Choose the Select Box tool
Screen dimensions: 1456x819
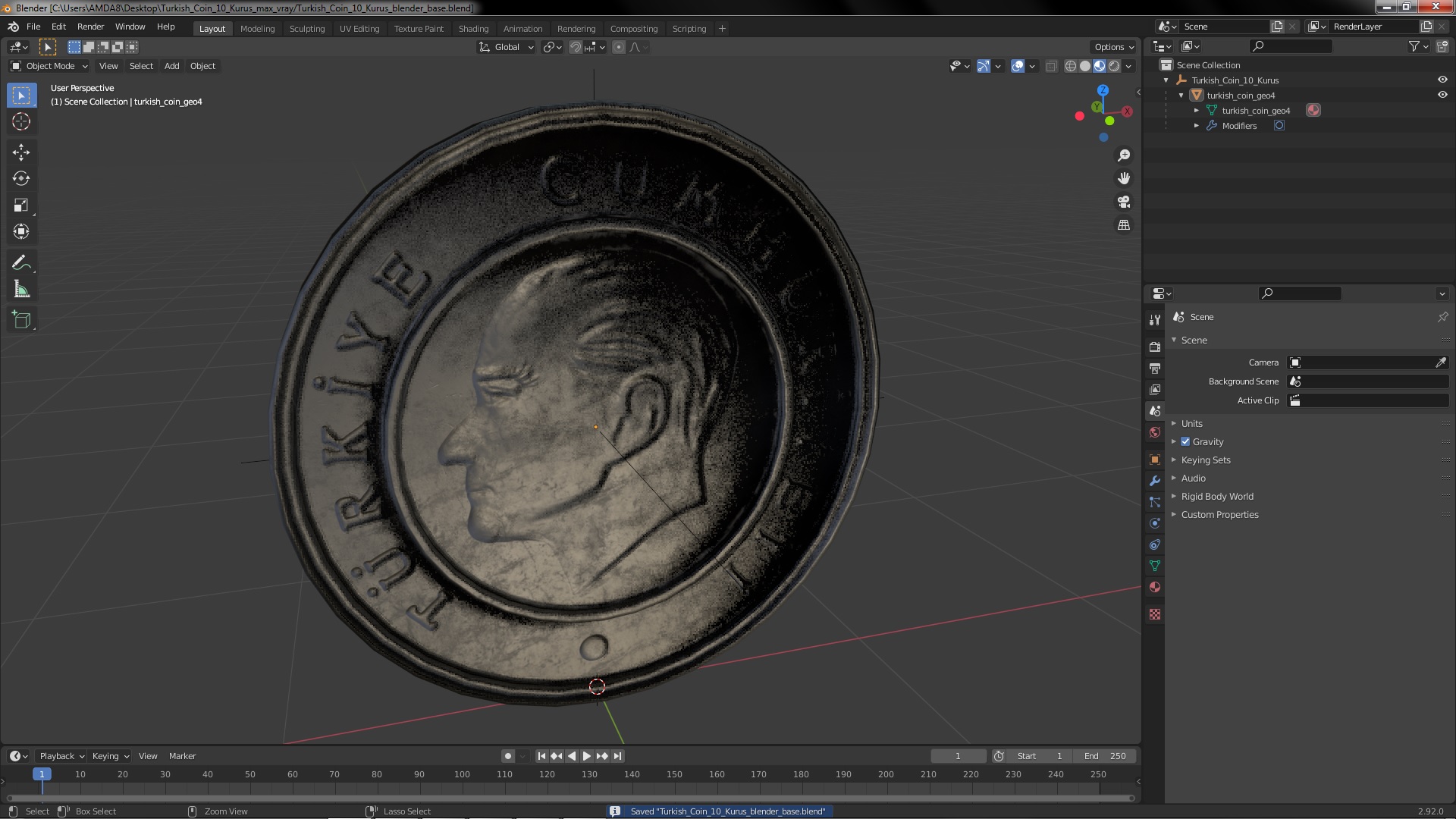coord(21,95)
